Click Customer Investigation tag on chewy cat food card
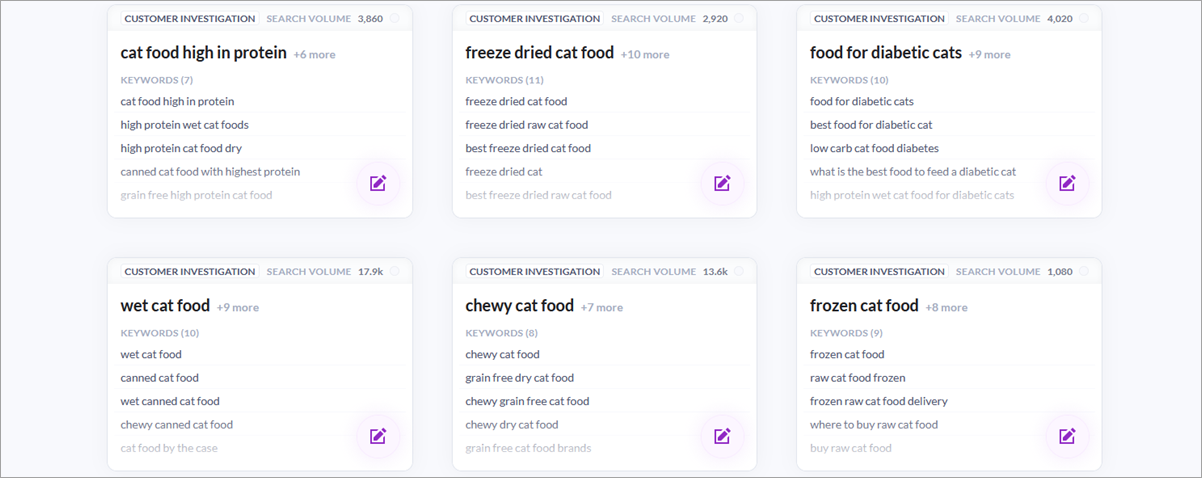This screenshot has height=478, width=1202. point(535,271)
